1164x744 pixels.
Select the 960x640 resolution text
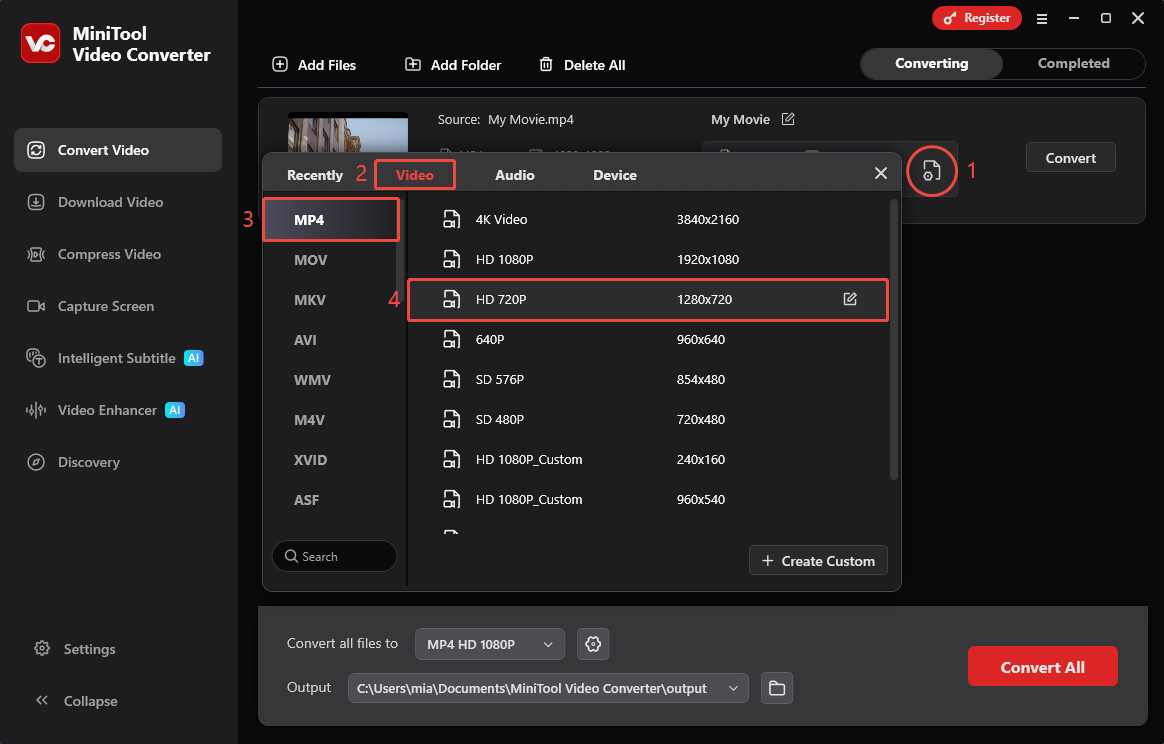tap(701, 339)
